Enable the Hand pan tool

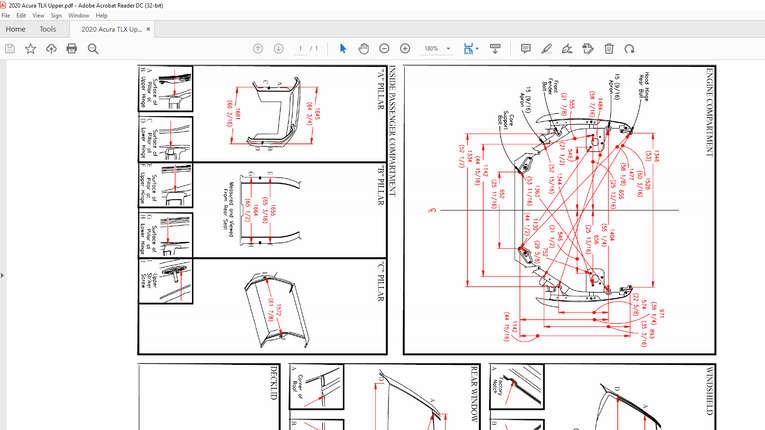coord(364,48)
